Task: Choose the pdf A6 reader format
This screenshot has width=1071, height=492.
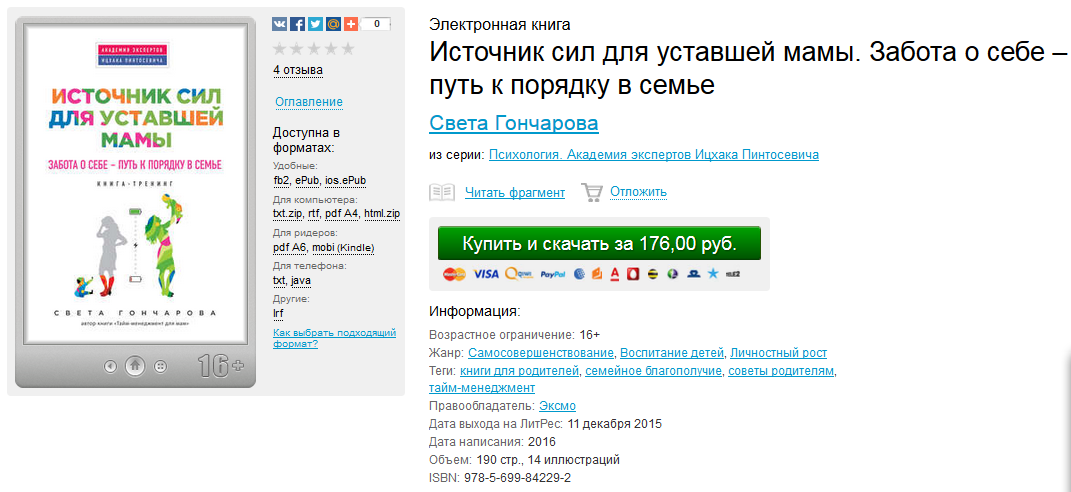Action: pyautogui.click(x=290, y=247)
